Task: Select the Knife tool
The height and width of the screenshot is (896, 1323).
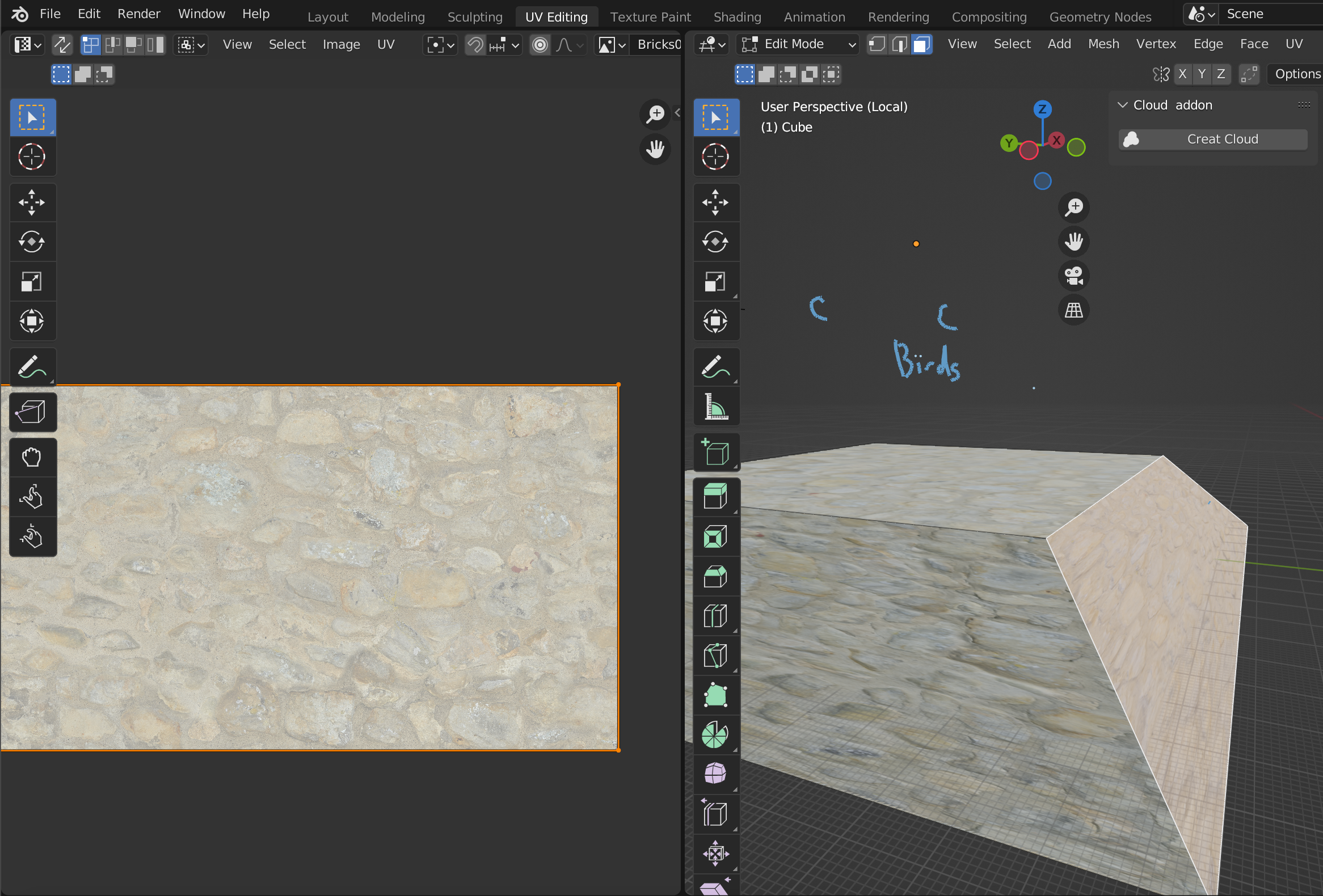Action: coord(716,656)
